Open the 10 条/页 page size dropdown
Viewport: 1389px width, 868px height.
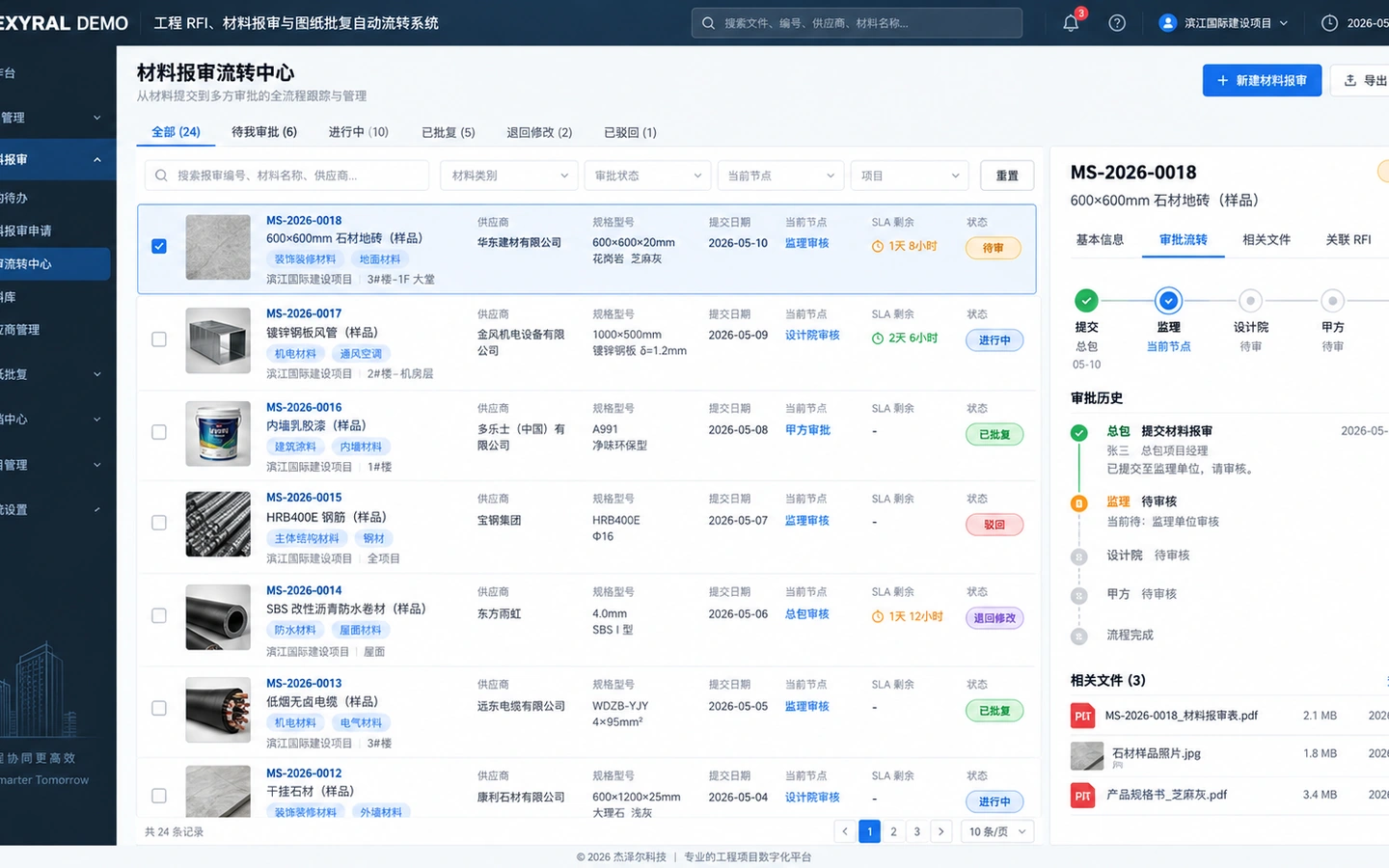[x=997, y=831]
